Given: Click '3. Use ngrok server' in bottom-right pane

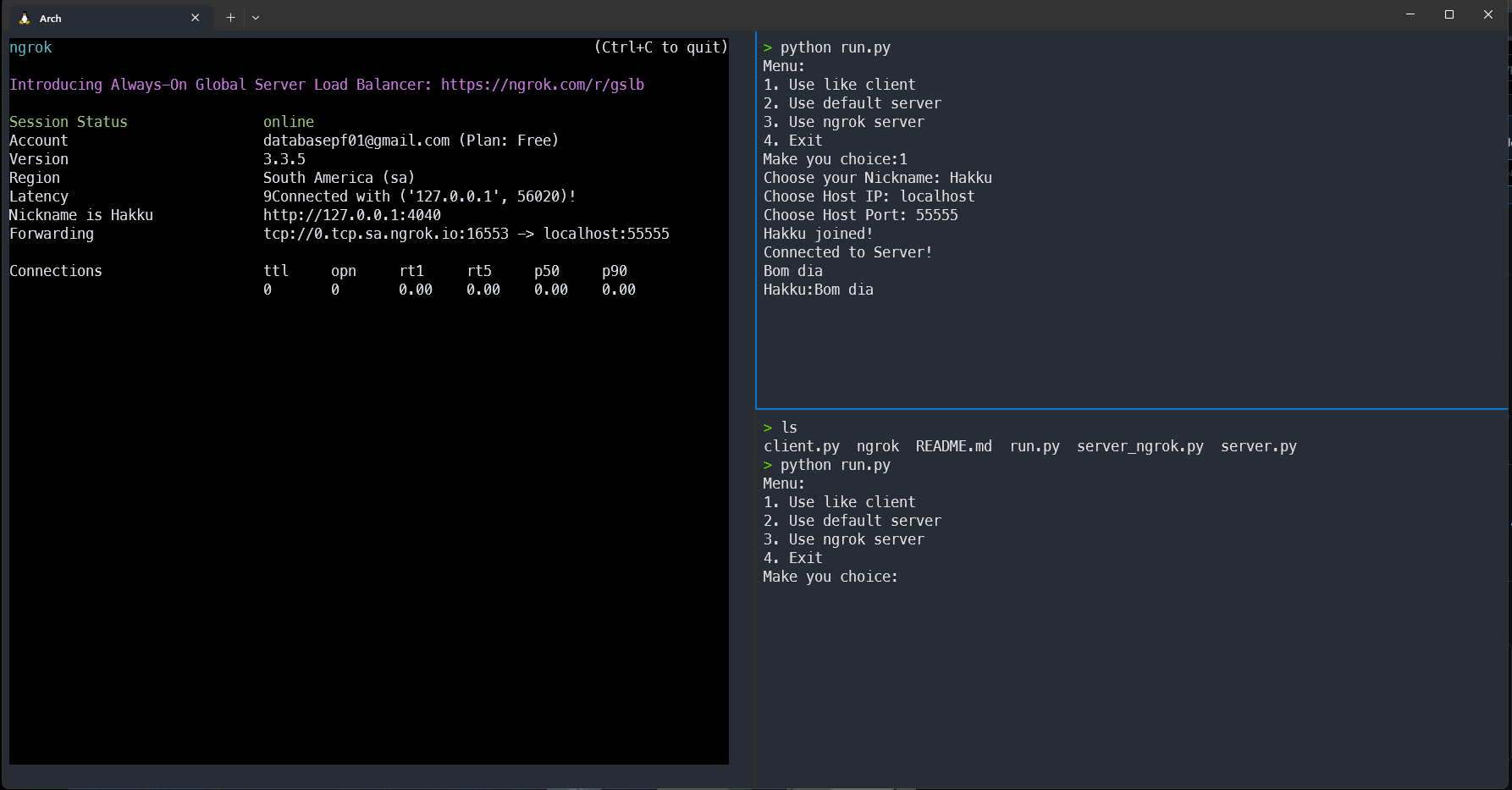Looking at the screenshot, I should [844, 539].
